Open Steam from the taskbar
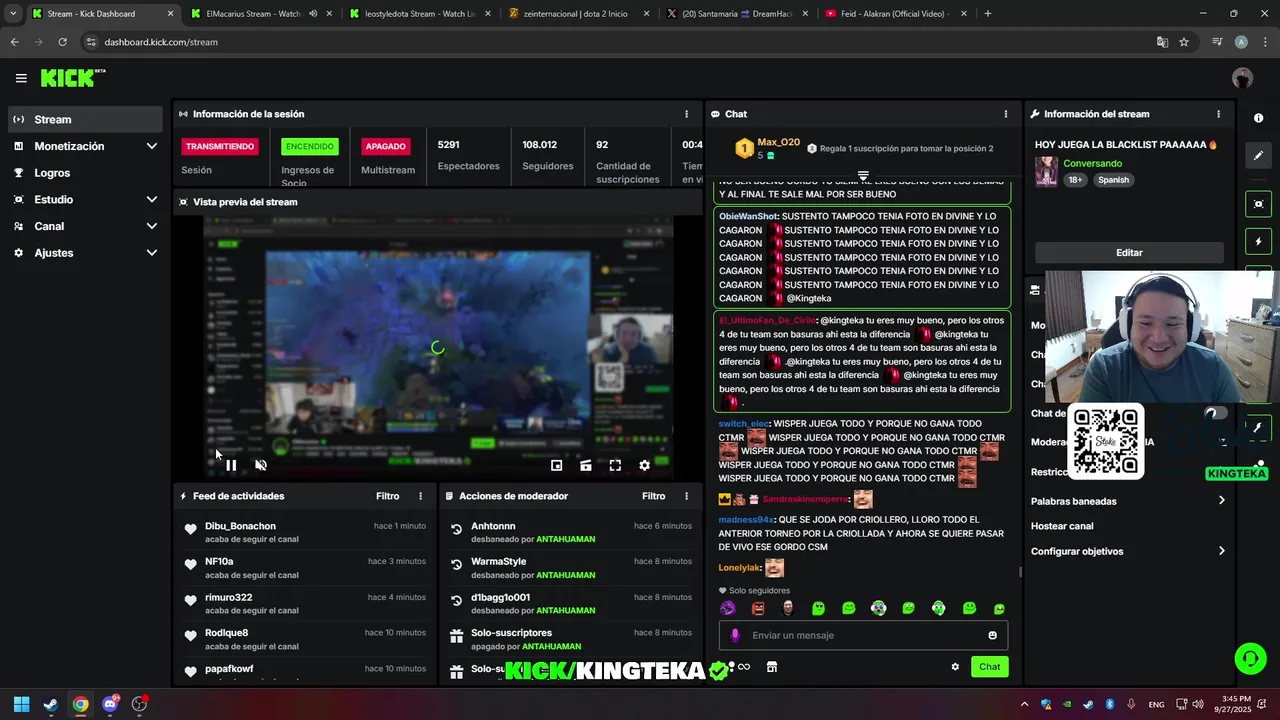1280x720 pixels. coord(51,704)
